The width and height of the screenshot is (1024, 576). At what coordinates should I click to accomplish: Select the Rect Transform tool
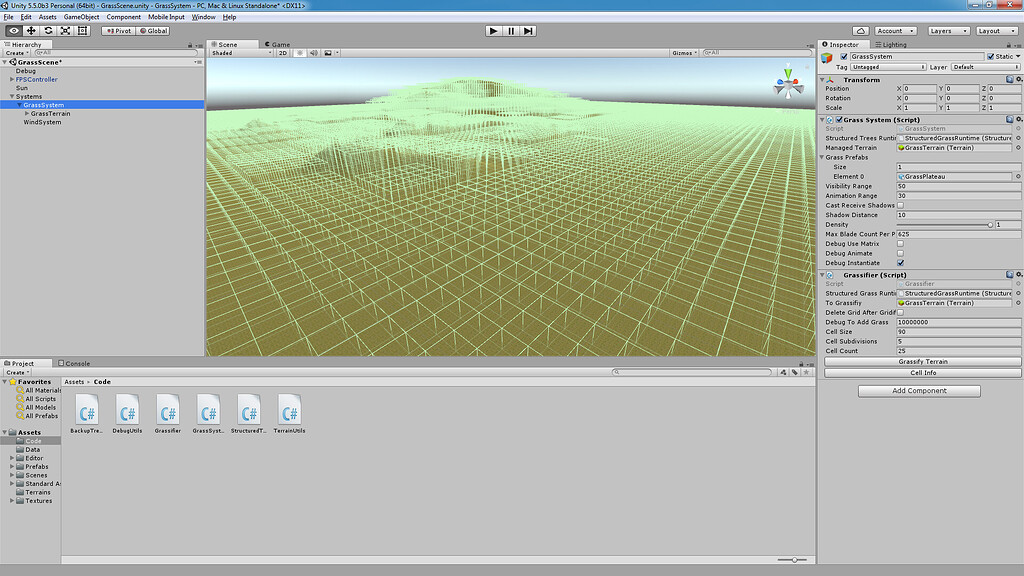(x=82, y=31)
